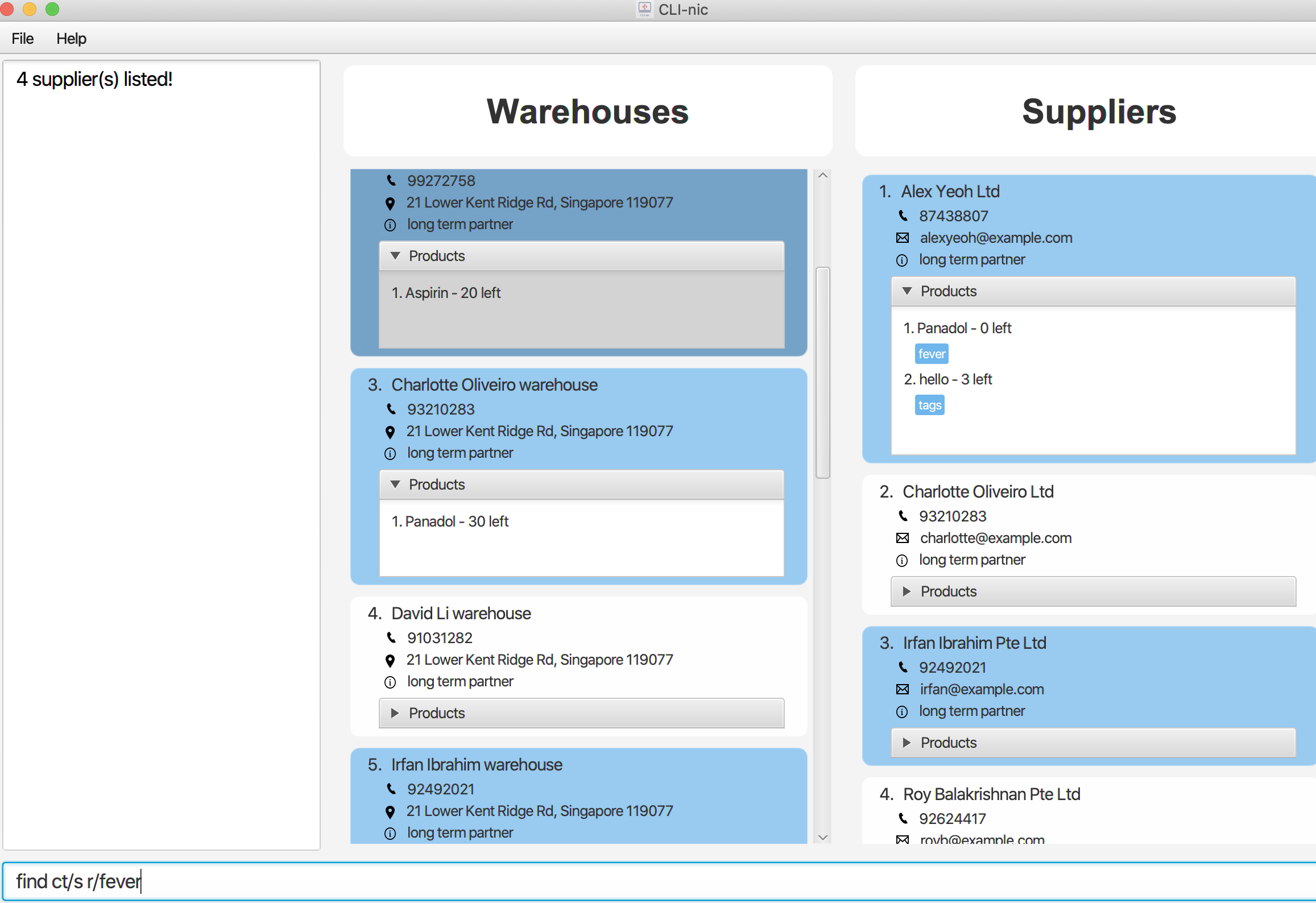Click envelope icon beside charlotte@example.com

click(903, 538)
